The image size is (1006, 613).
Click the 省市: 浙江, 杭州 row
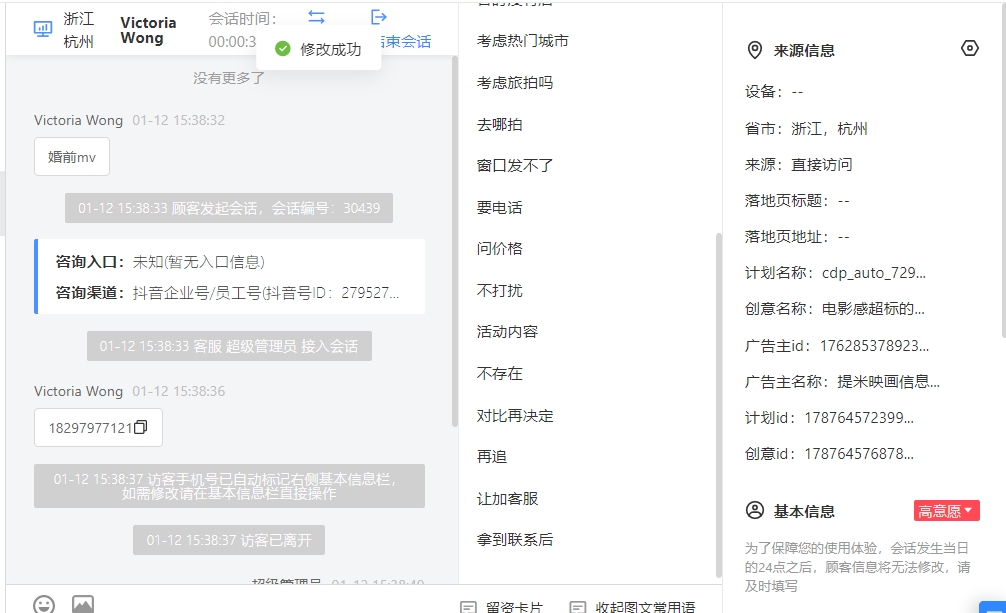point(806,129)
